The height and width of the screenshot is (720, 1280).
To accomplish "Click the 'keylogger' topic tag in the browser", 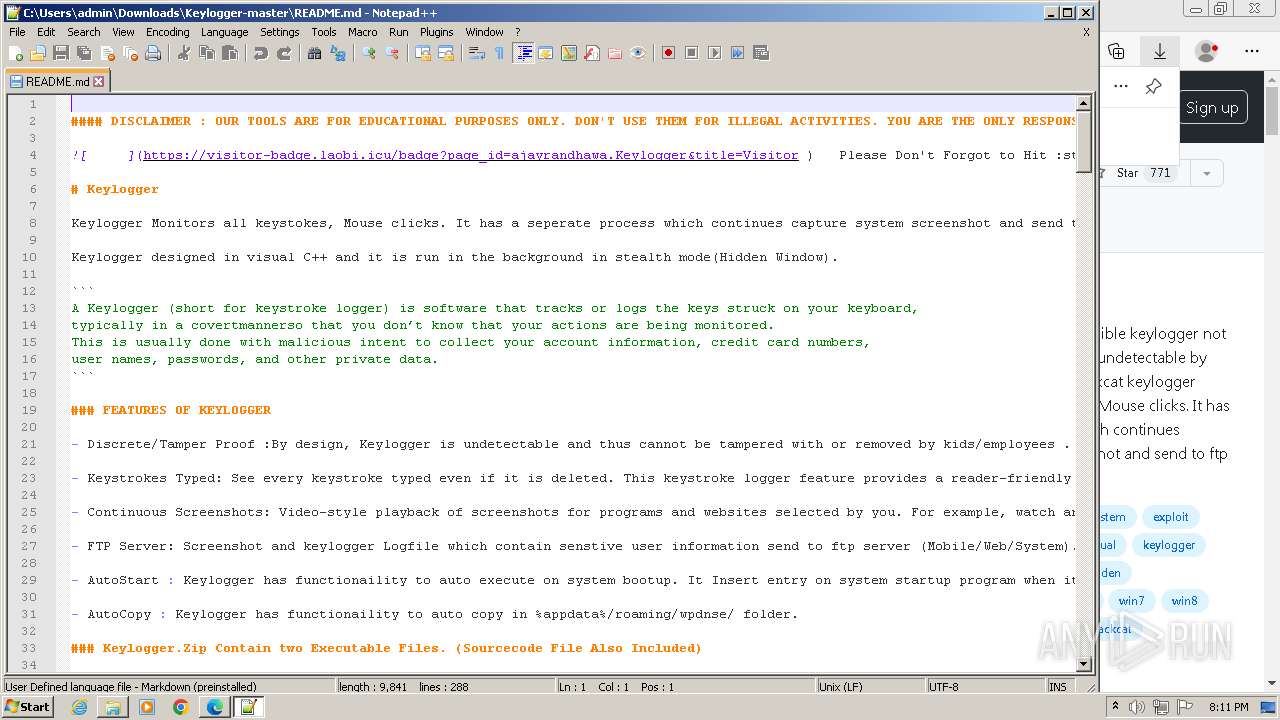I will click(x=1169, y=545).
